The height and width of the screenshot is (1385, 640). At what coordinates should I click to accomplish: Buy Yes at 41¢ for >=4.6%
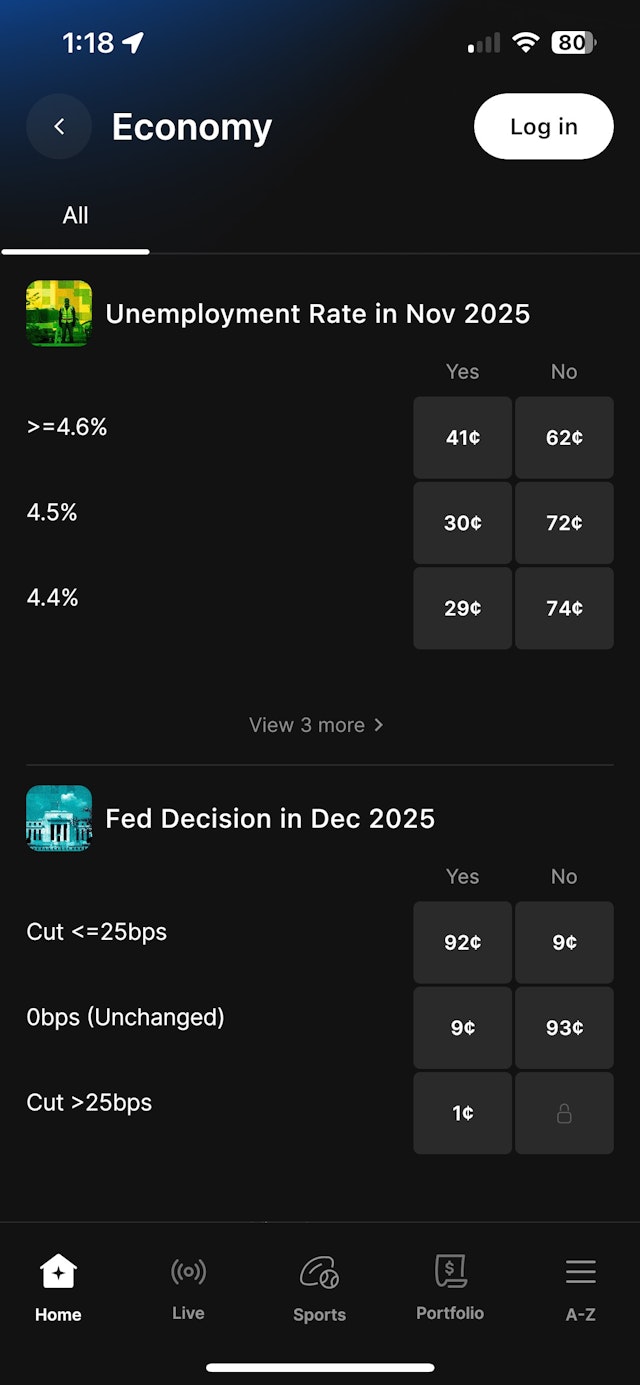[x=462, y=438]
